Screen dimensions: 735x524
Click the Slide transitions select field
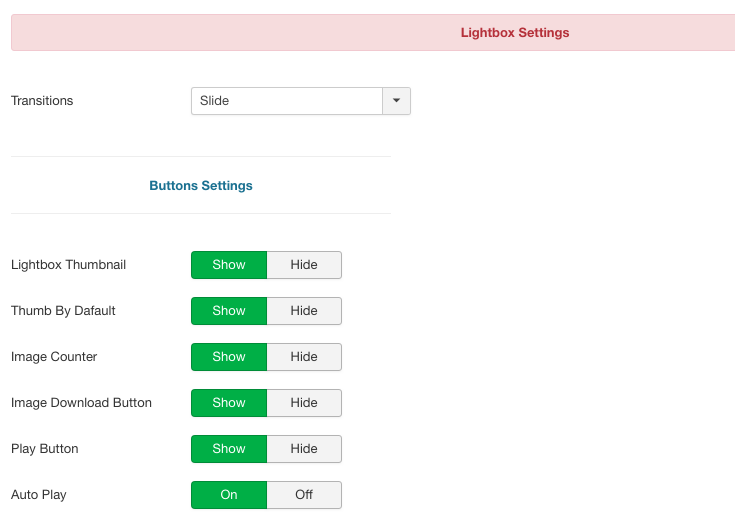pyautogui.click(x=300, y=101)
